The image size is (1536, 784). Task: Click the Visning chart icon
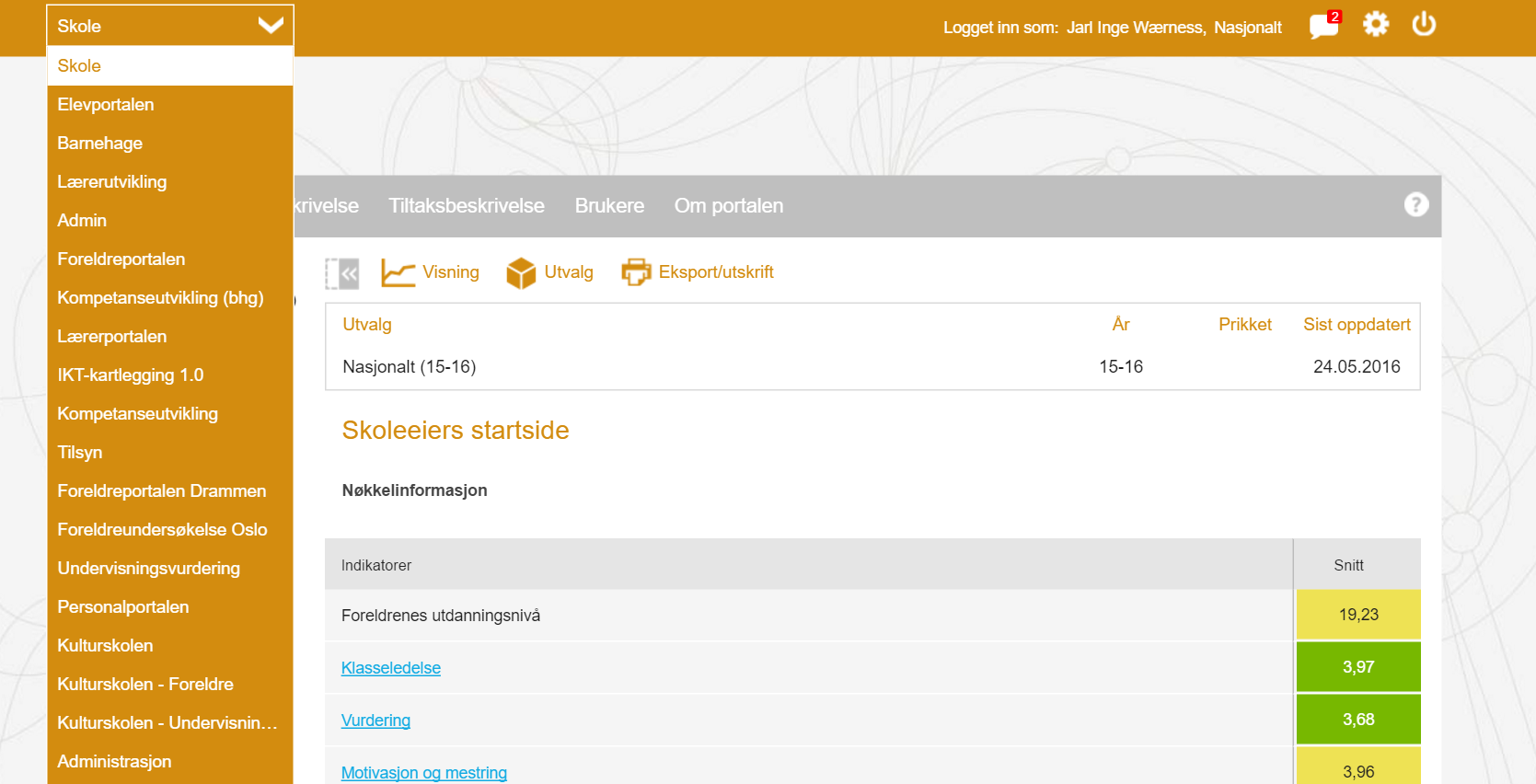click(398, 272)
